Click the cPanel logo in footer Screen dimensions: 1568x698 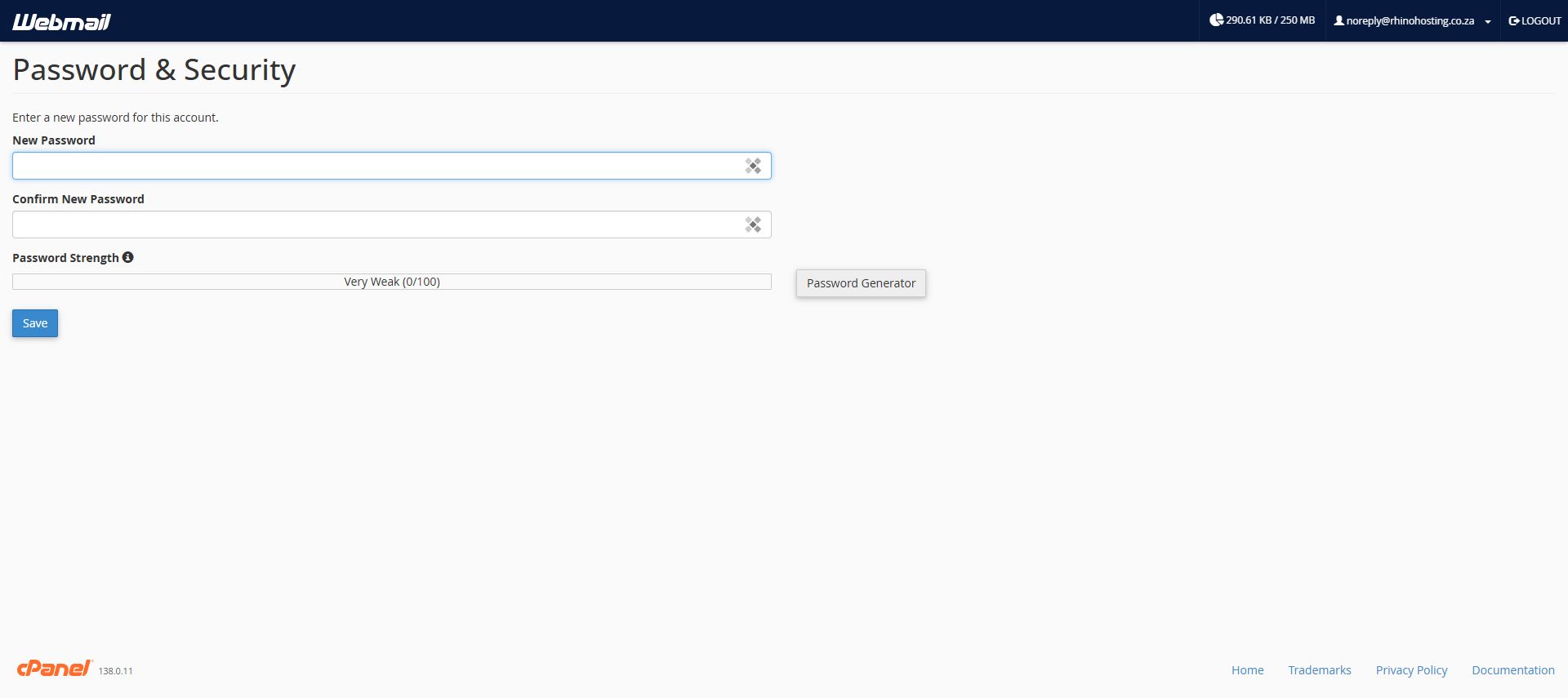pyautogui.click(x=55, y=668)
